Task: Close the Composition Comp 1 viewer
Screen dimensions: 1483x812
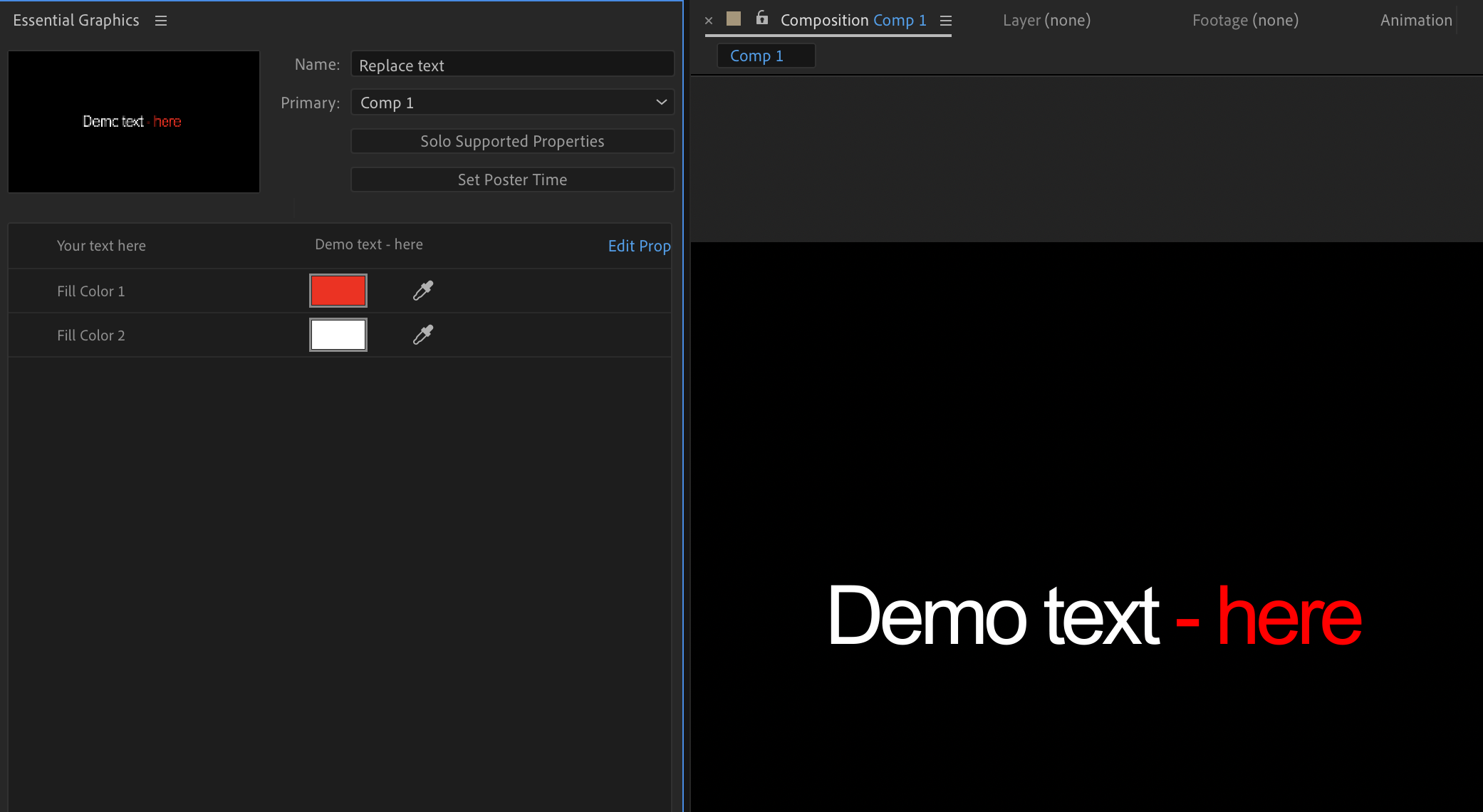Action: 709,20
